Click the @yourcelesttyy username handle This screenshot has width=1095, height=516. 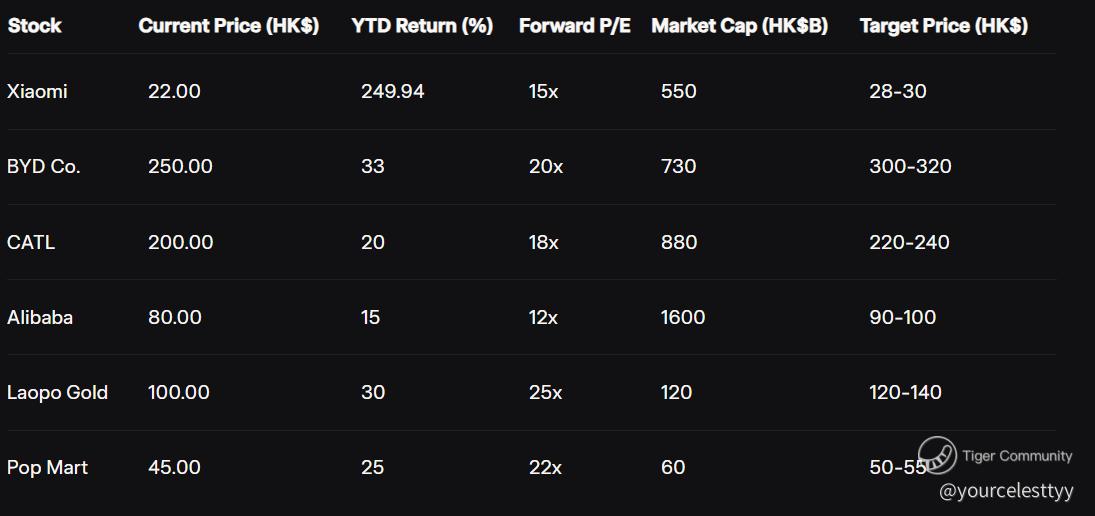(x=1006, y=492)
